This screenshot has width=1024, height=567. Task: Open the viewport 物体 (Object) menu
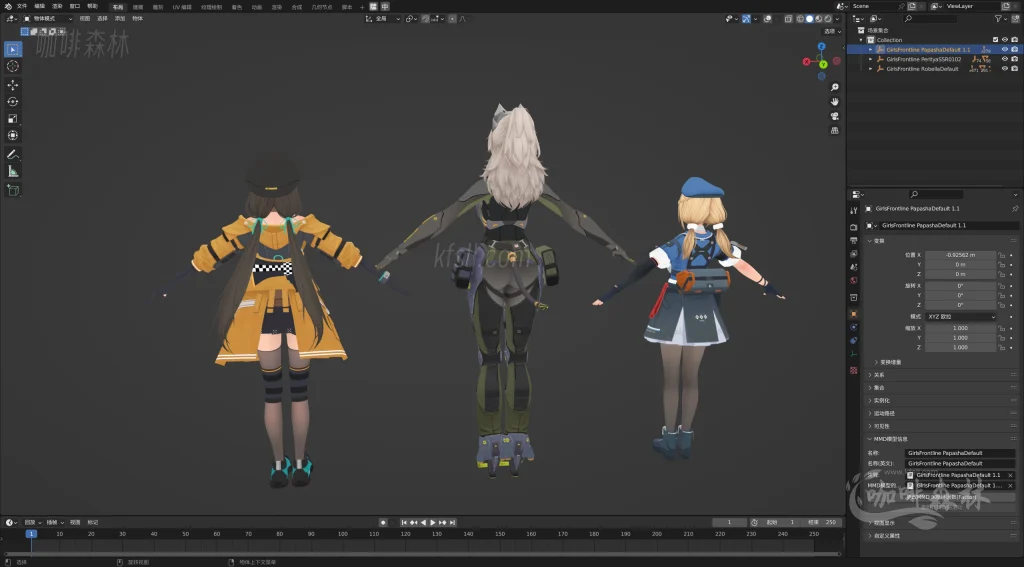tap(138, 18)
